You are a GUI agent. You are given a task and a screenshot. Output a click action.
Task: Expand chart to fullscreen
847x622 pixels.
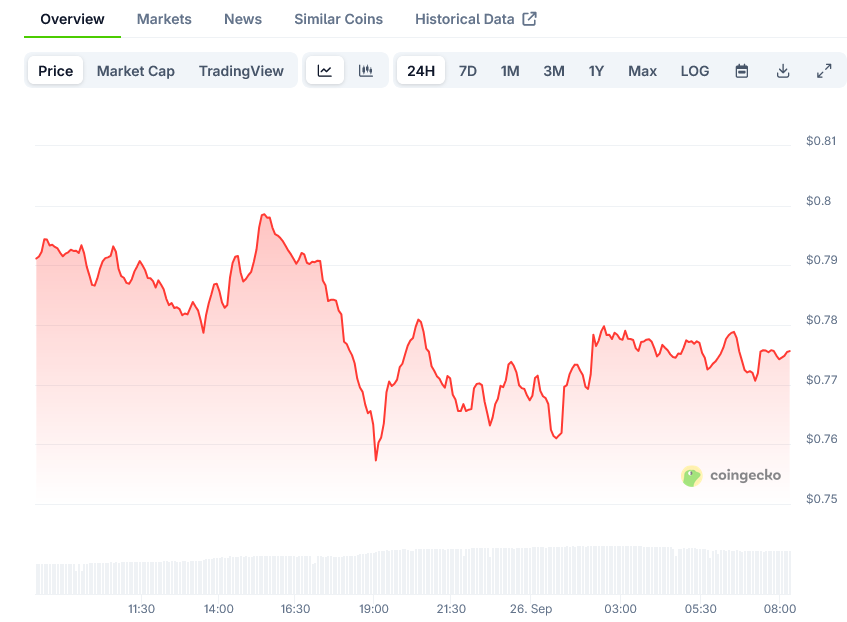coord(824,71)
